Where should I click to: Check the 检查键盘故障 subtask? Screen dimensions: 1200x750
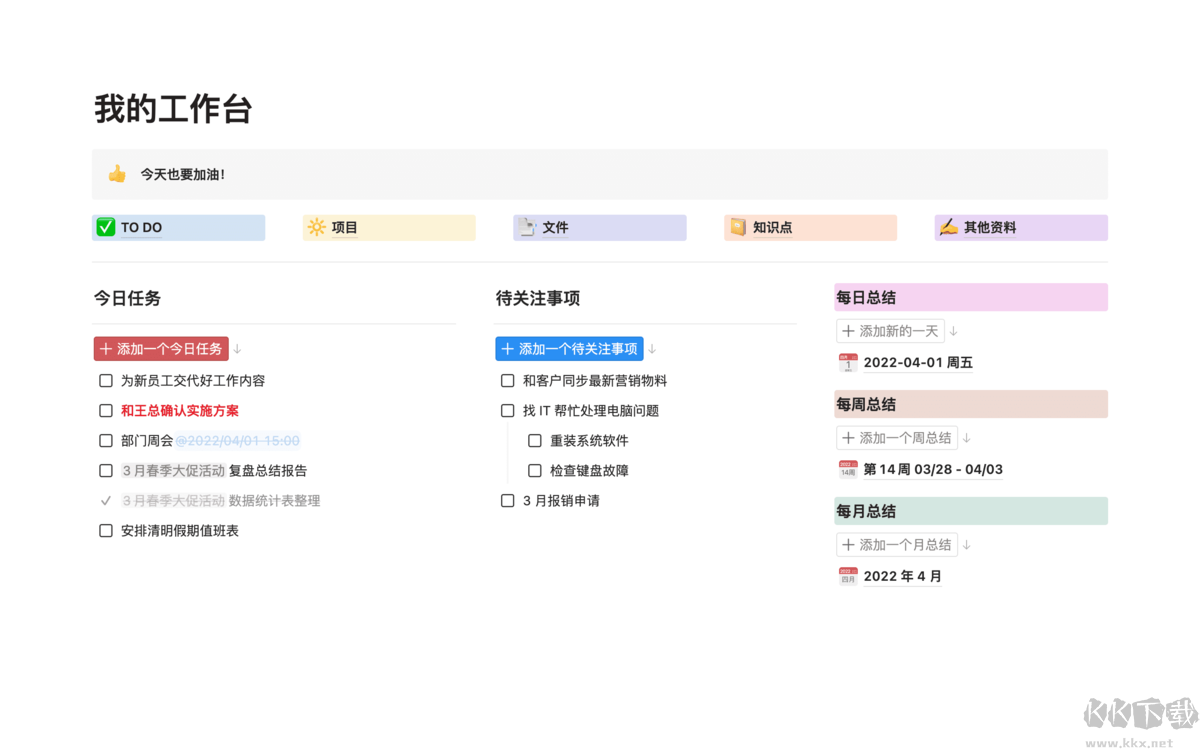(x=535, y=471)
